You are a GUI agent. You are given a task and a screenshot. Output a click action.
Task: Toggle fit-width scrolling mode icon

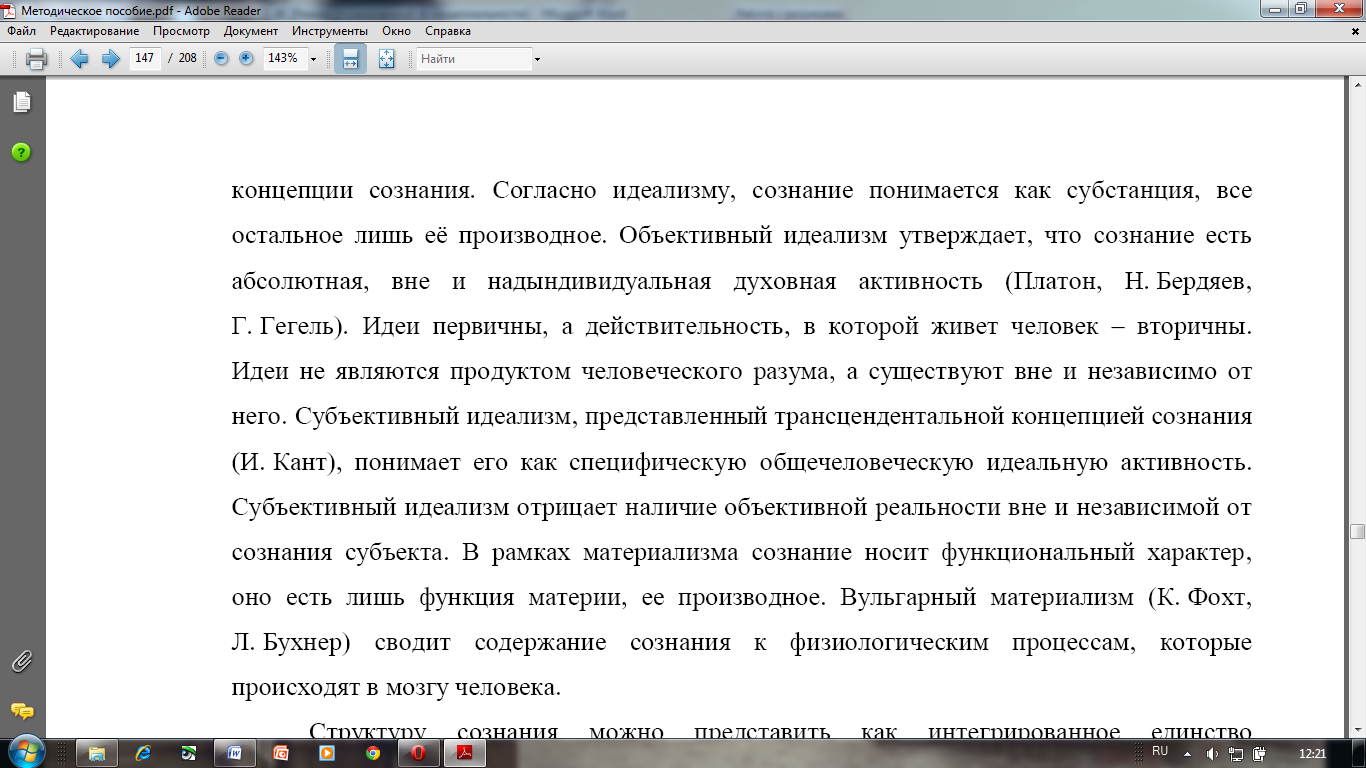click(x=350, y=59)
